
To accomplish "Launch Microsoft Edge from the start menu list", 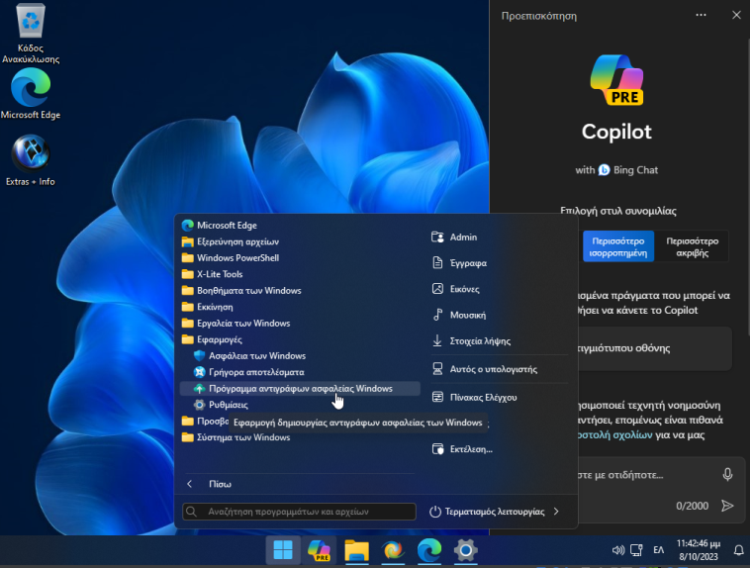I will pyautogui.click(x=220, y=225).
